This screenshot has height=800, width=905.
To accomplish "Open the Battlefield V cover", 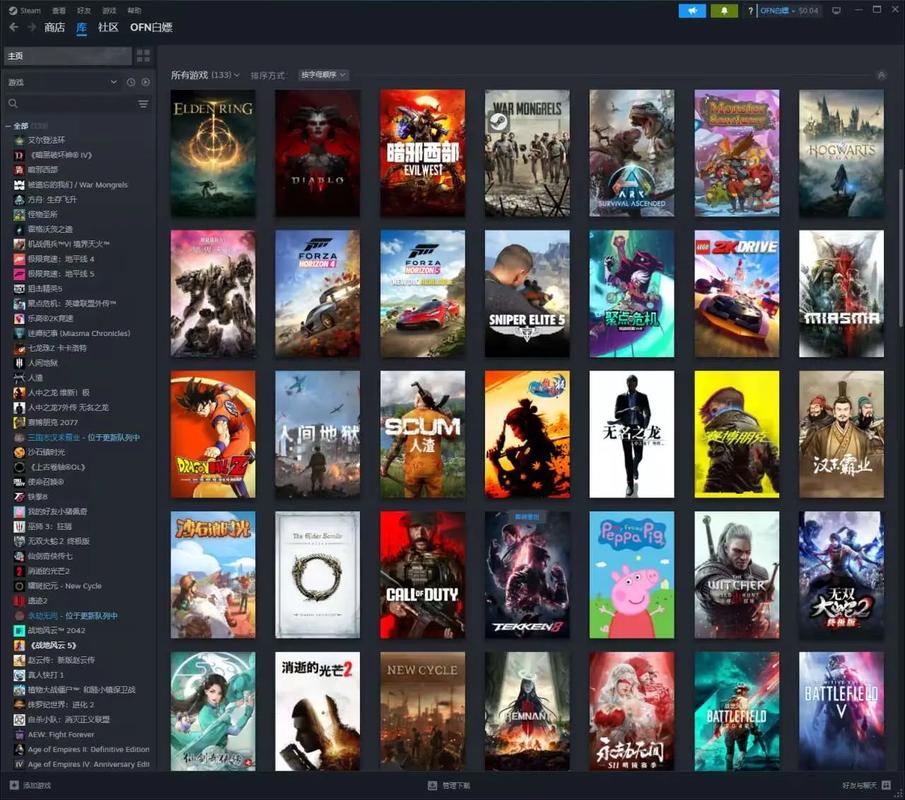I will coord(841,711).
